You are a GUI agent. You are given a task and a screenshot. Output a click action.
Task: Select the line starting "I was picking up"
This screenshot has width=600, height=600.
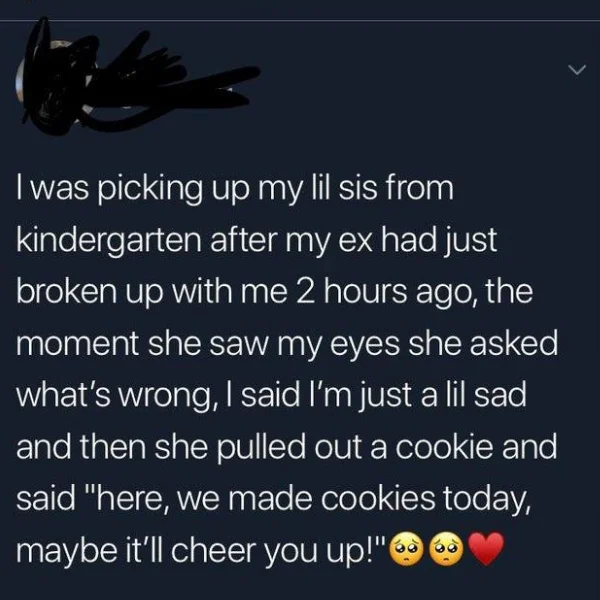[x=235, y=189]
